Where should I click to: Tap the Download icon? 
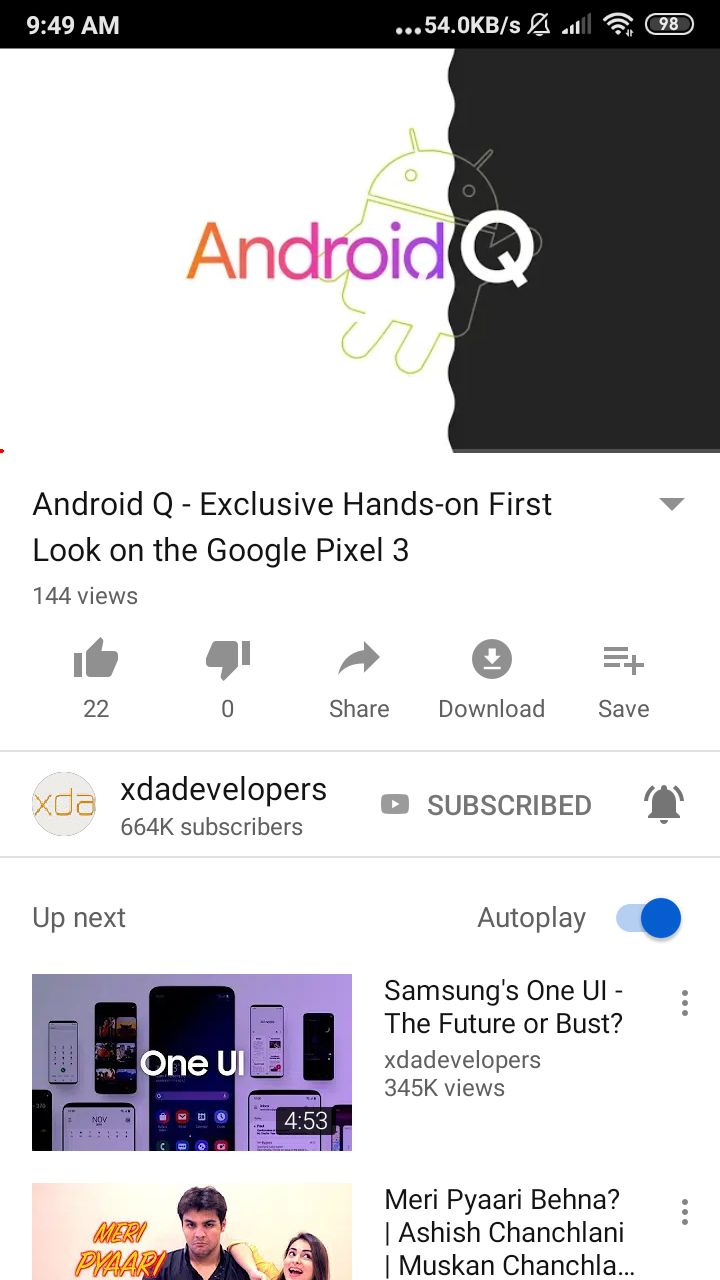(491, 659)
